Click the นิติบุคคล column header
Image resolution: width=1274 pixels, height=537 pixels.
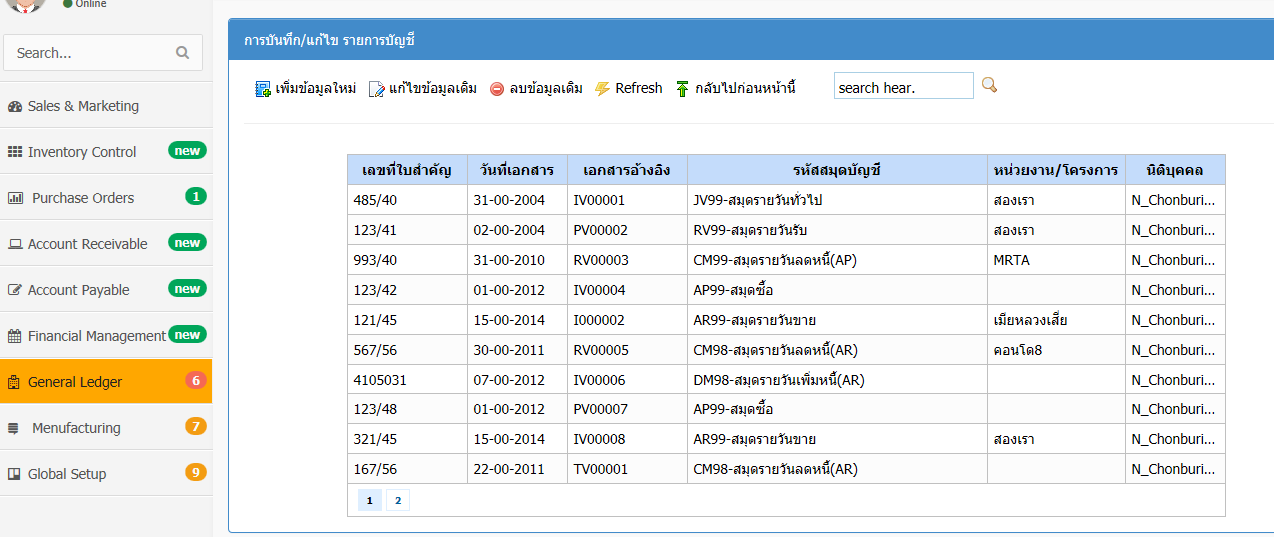tap(1175, 170)
